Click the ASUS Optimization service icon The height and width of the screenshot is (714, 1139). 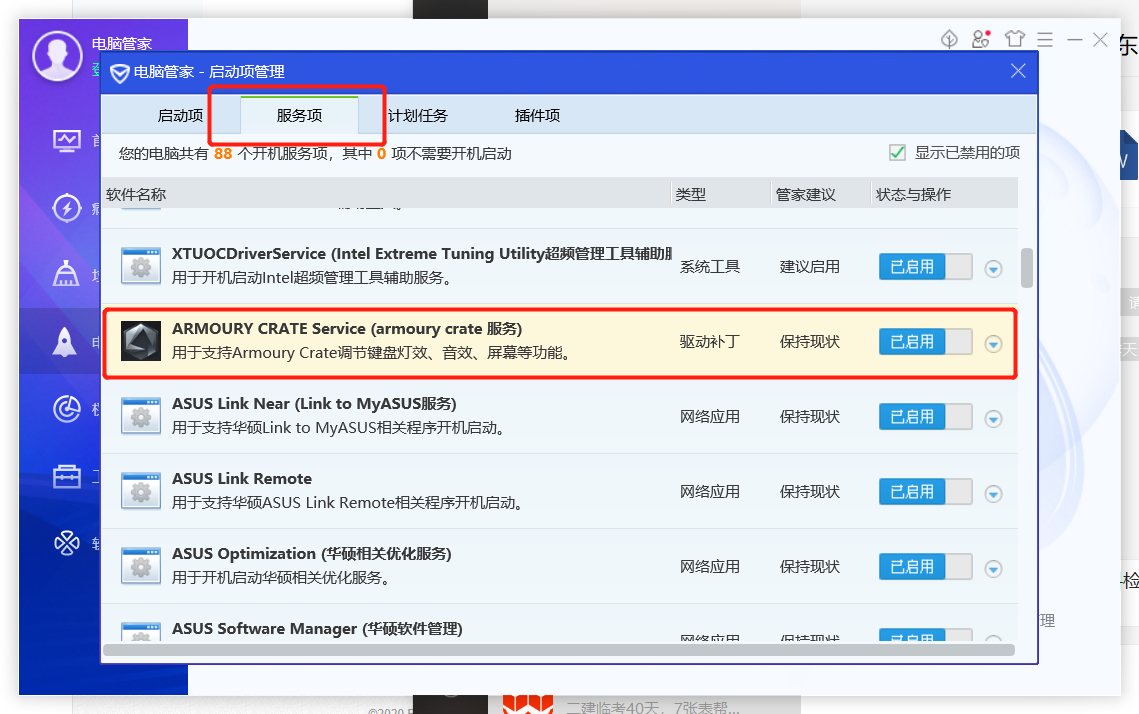[x=141, y=566]
